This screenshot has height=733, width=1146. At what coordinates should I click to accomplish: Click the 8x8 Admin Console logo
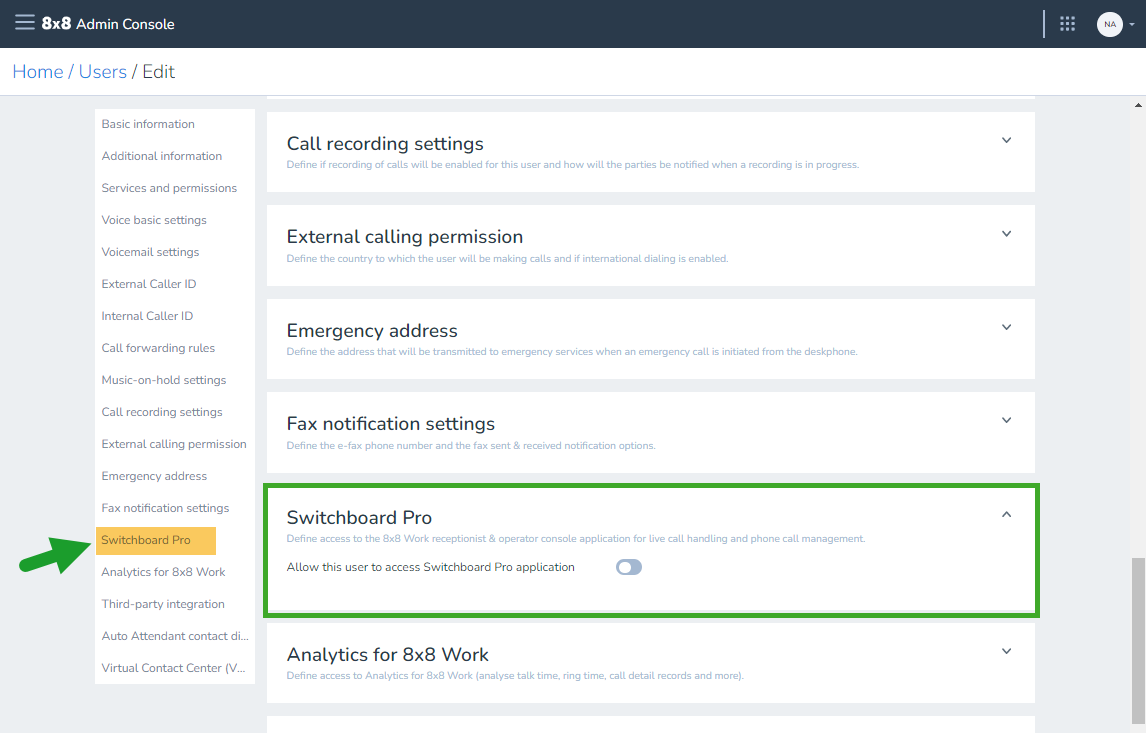[x=108, y=23]
